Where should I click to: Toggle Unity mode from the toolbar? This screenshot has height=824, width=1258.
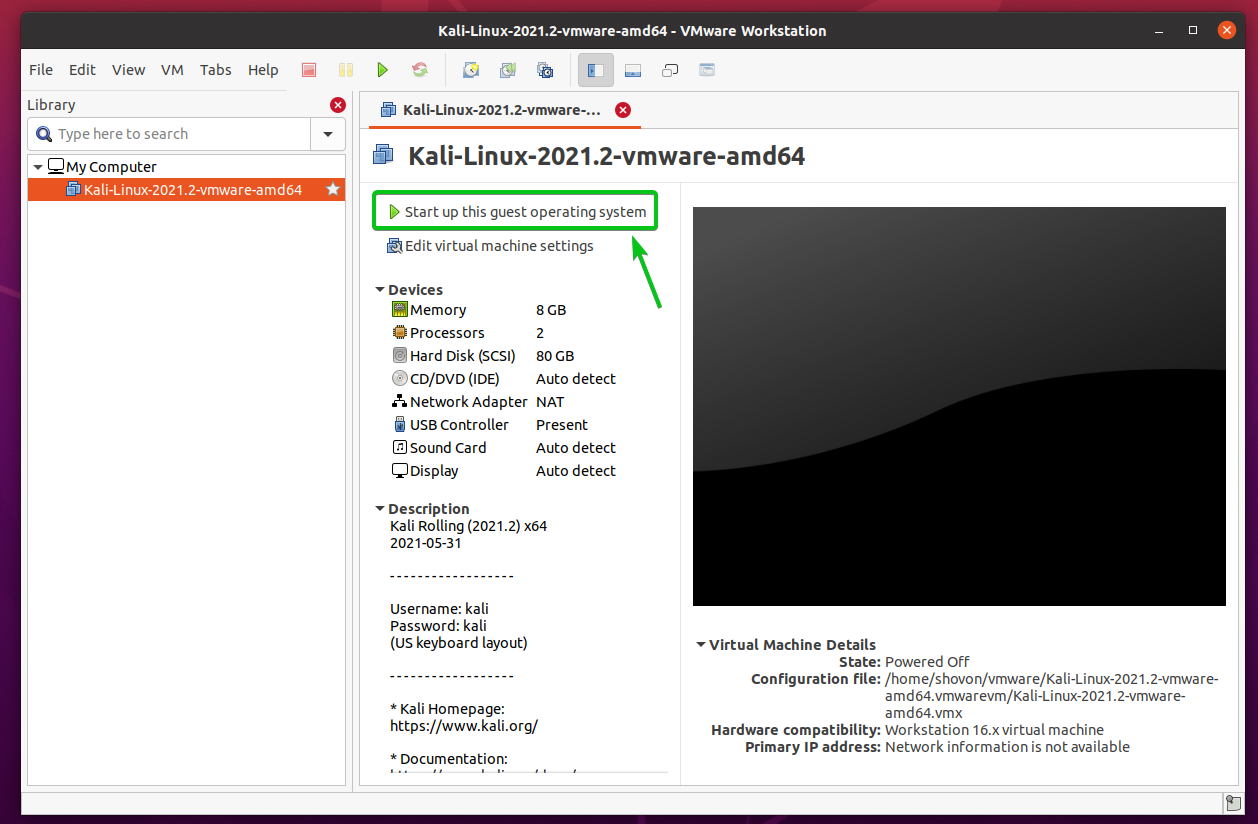(x=707, y=70)
